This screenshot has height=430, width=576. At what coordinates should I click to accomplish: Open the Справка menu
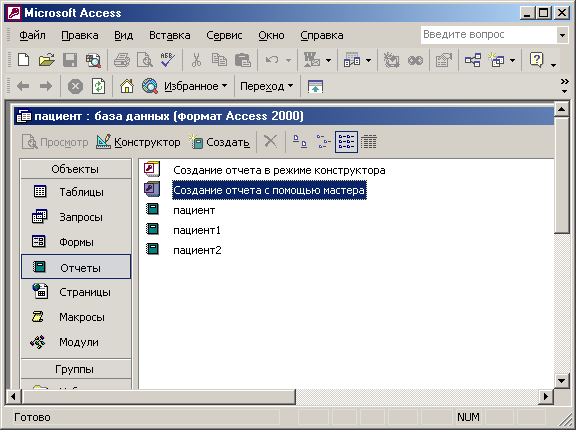(x=322, y=35)
